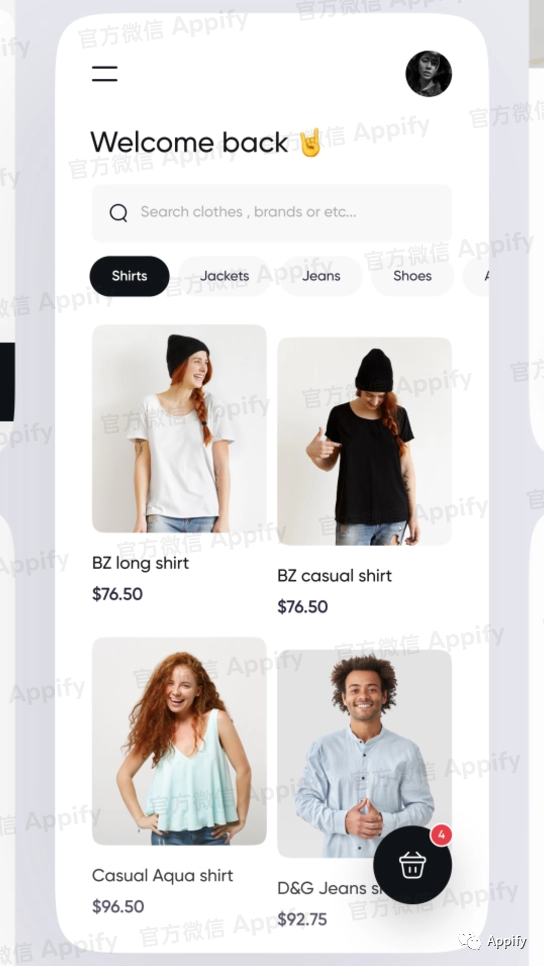544x966 pixels.
Task: Open the BZ casual shirt photo
Action: pos(364,441)
